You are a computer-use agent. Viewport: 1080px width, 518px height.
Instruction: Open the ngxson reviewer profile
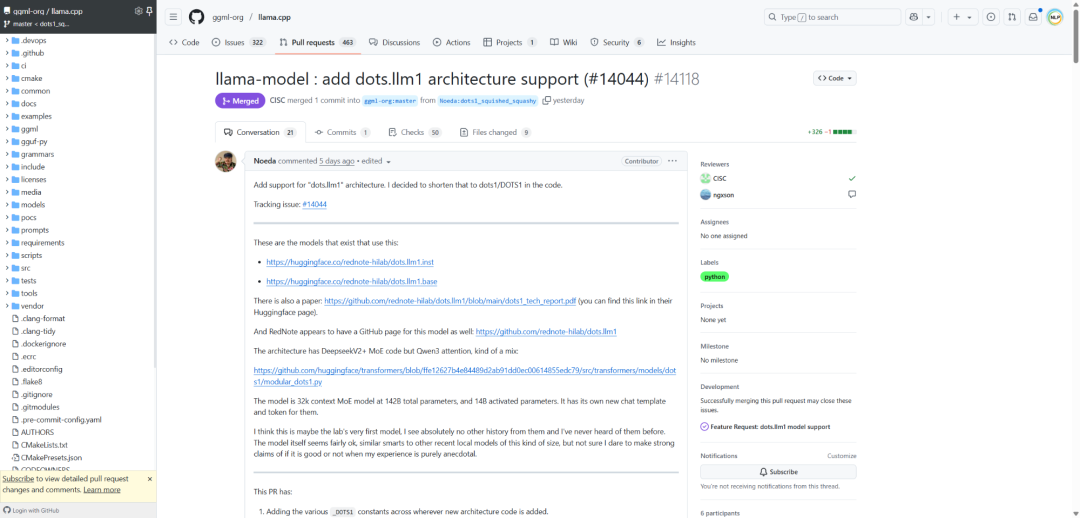click(723, 195)
